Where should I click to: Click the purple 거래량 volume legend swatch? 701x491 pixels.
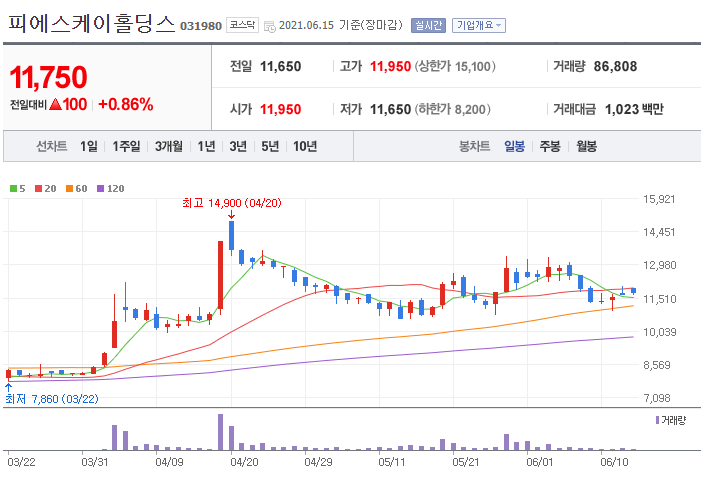pos(657,420)
